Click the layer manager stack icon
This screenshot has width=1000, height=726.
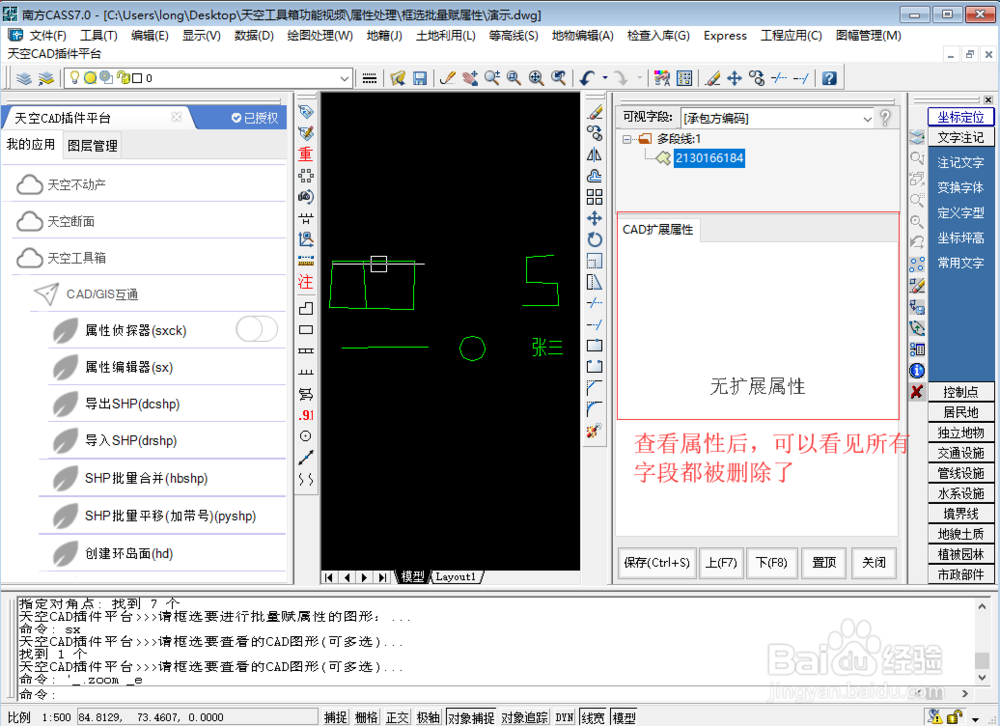coord(24,78)
